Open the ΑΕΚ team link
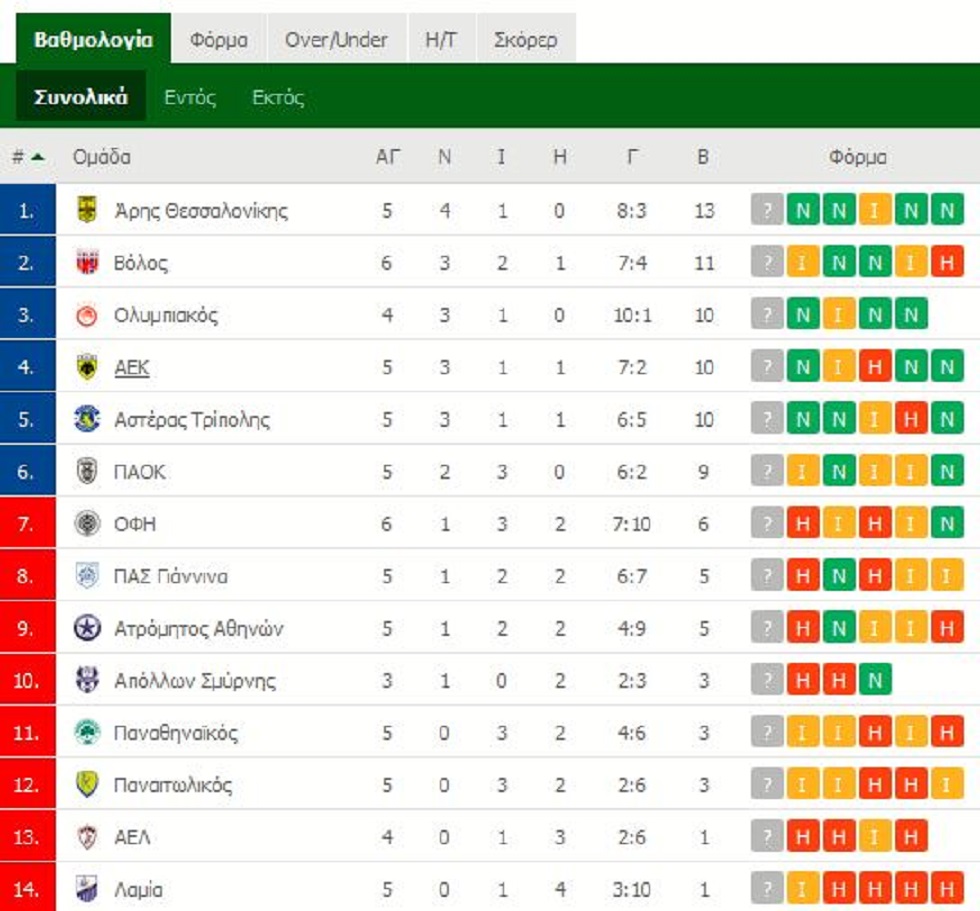980x911 pixels. (x=132, y=367)
